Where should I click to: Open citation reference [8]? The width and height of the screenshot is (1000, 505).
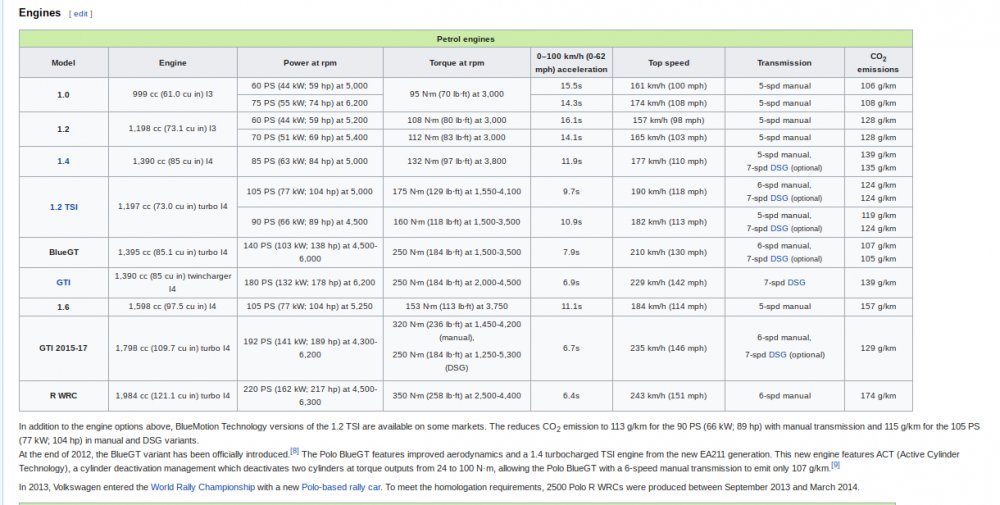(x=295, y=451)
